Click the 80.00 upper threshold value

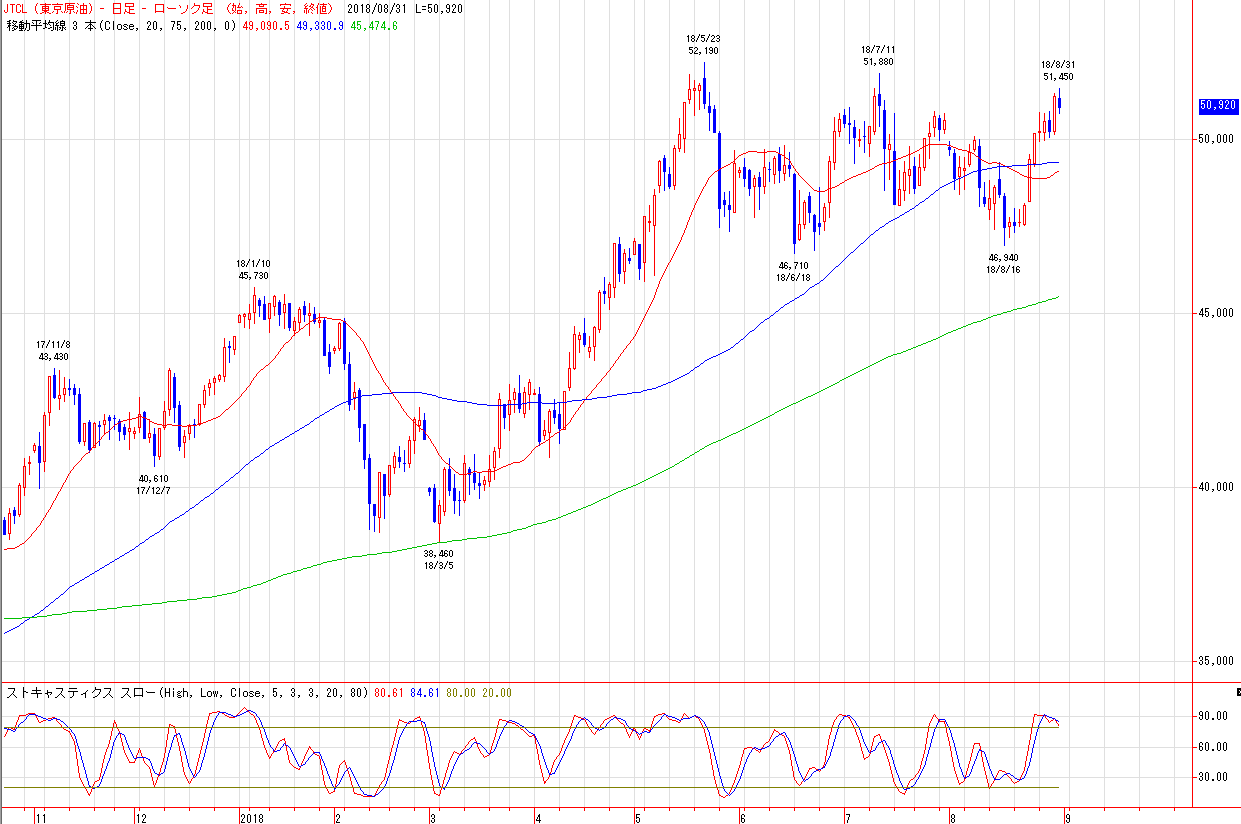(460, 692)
